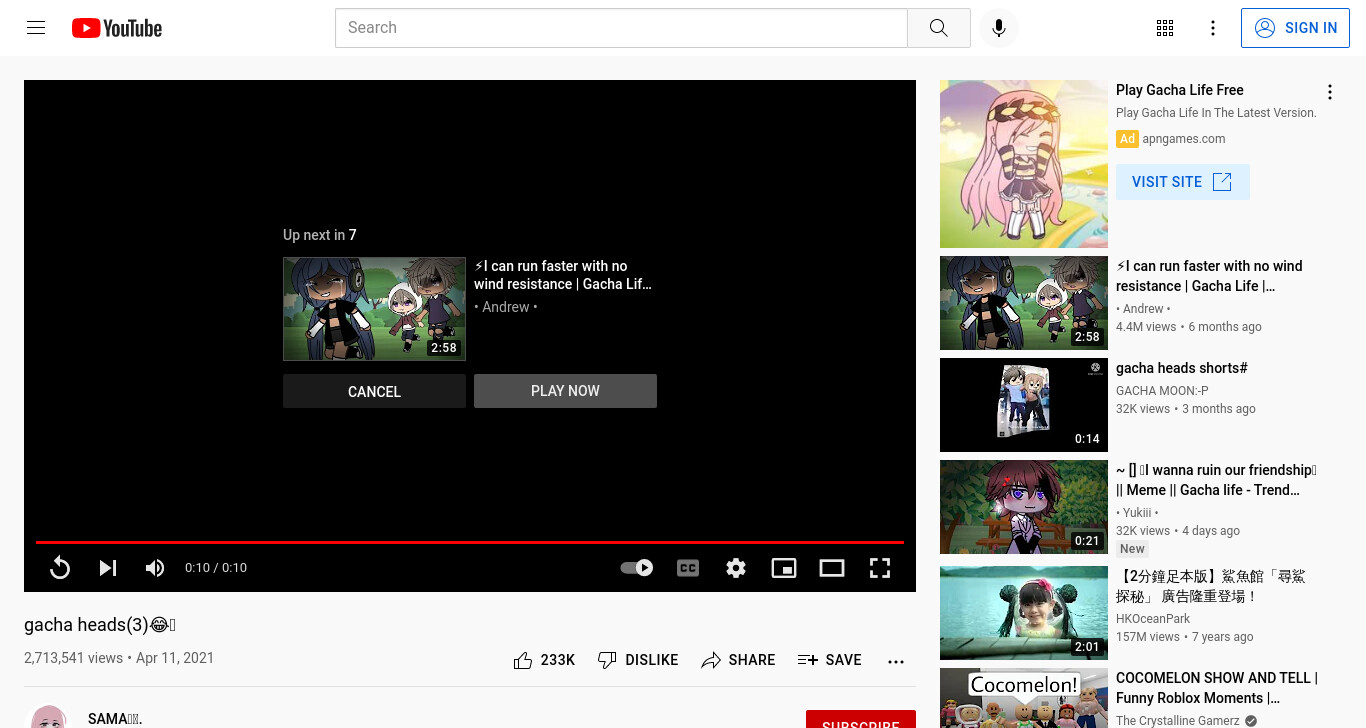The height and width of the screenshot is (728, 1366).
Task: Click the Yukiii channel name
Action: tap(1137, 513)
